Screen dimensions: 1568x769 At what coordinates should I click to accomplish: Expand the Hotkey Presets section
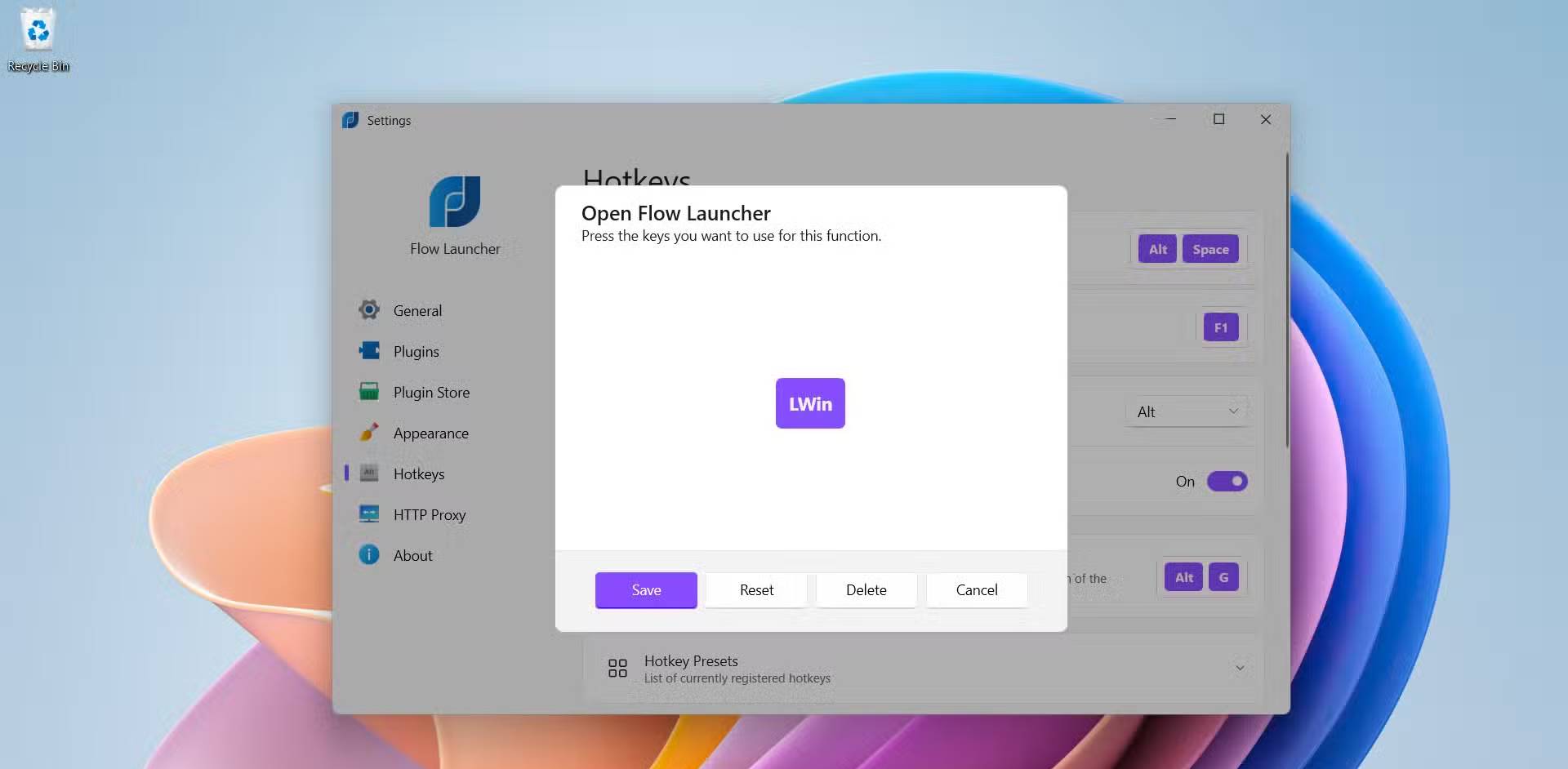(x=1239, y=669)
